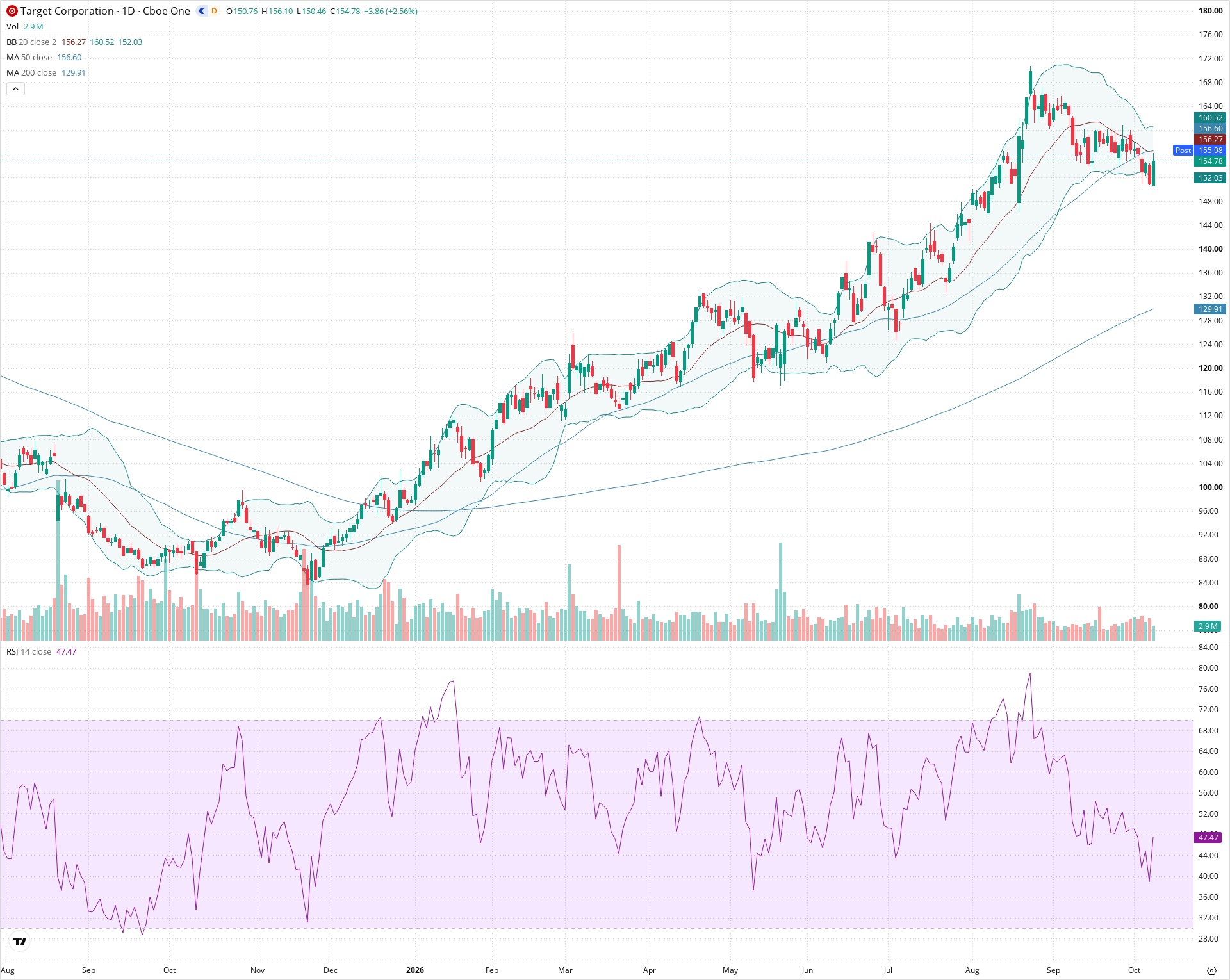The height and width of the screenshot is (980, 1230).
Task: Click the 47.47 RSI axis tag
Action: (x=1208, y=838)
